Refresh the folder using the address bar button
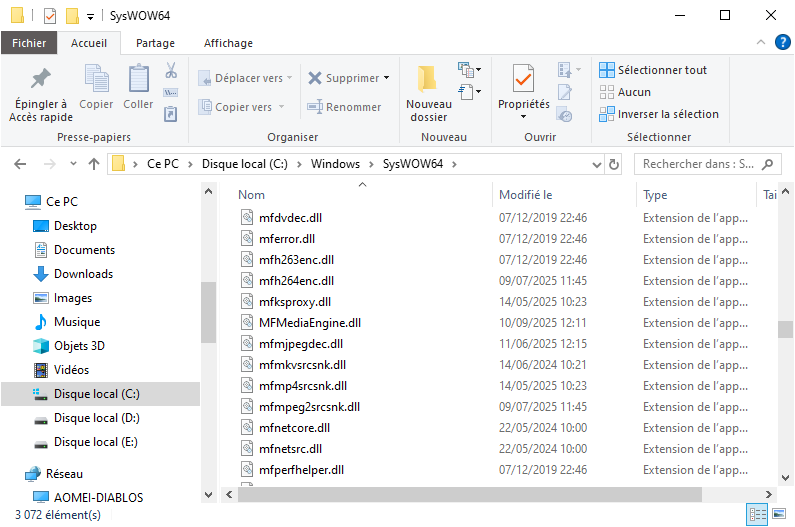This screenshot has height=527, width=795. tap(613, 164)
